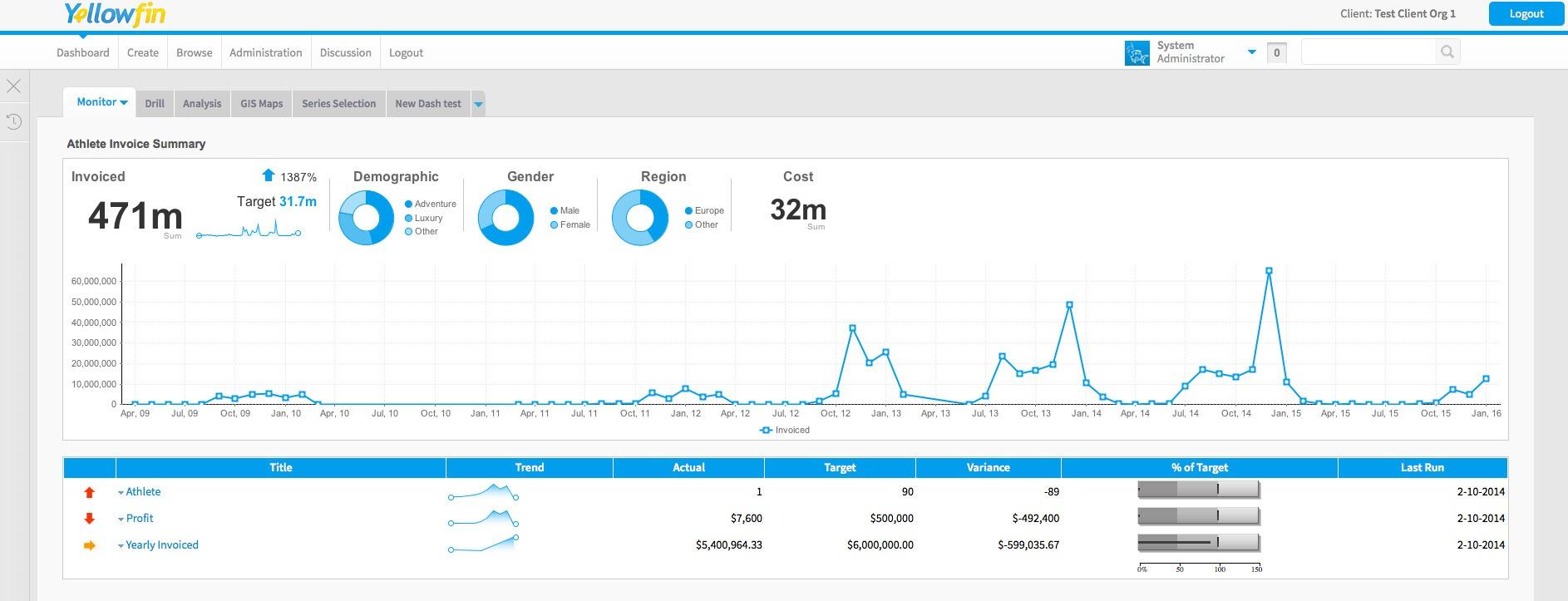Sort by the Last Run column header
The image size is (1568, 601).
click(x=1423, y=468)
